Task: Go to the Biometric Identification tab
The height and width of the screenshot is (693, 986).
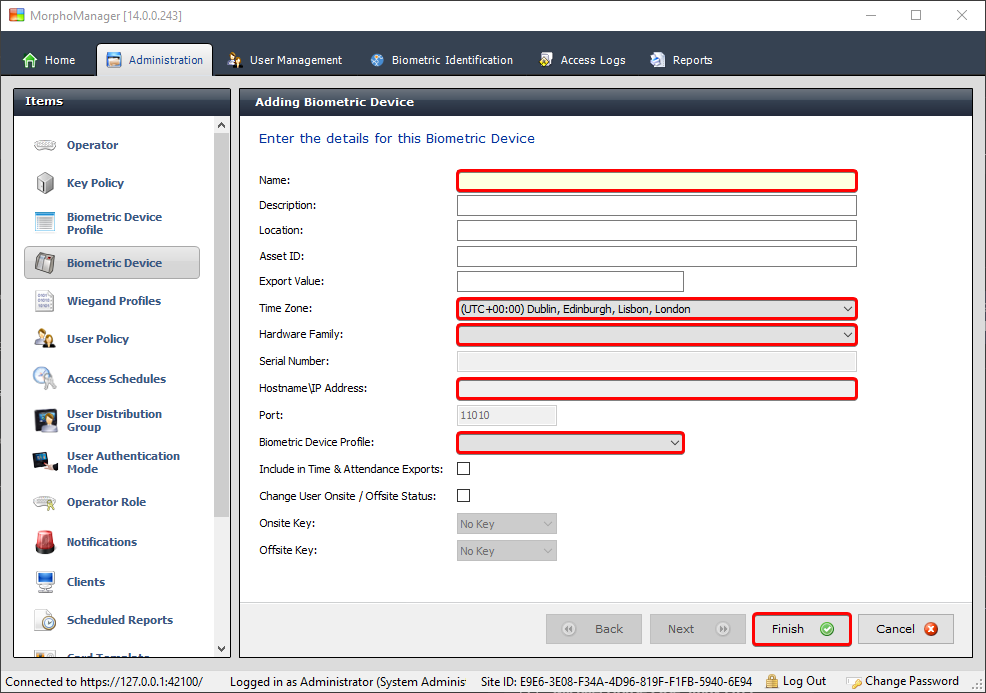Action: pyautogui.click(x=441, y=60)
